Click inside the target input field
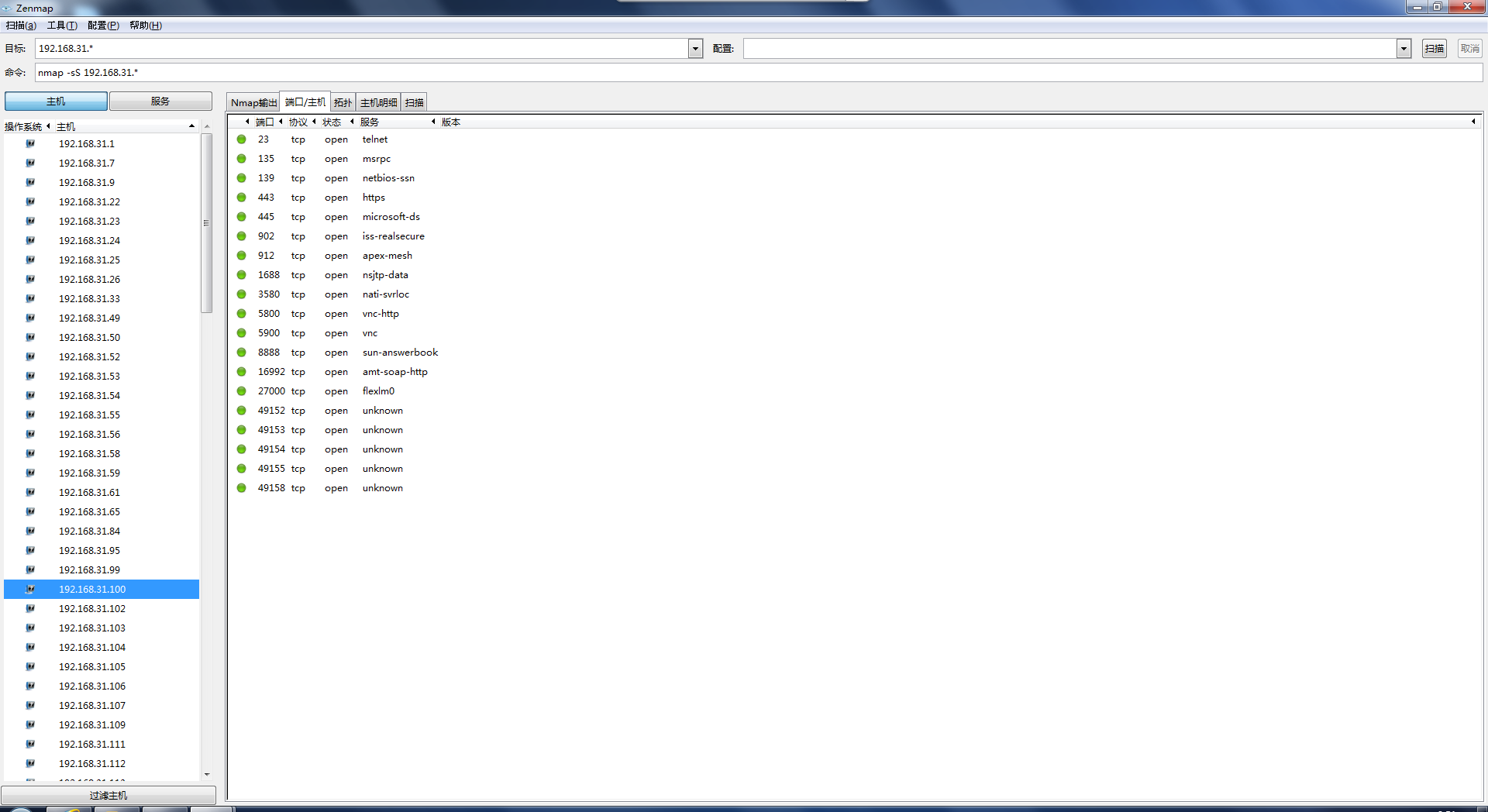 coord(361,49)
